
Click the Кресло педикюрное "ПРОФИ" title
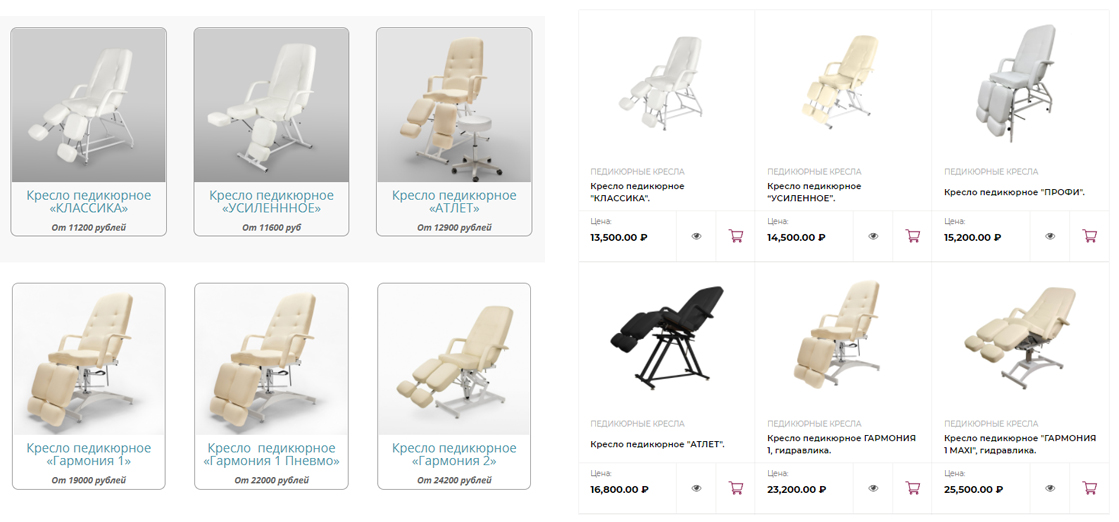[x=1016, y=192]
